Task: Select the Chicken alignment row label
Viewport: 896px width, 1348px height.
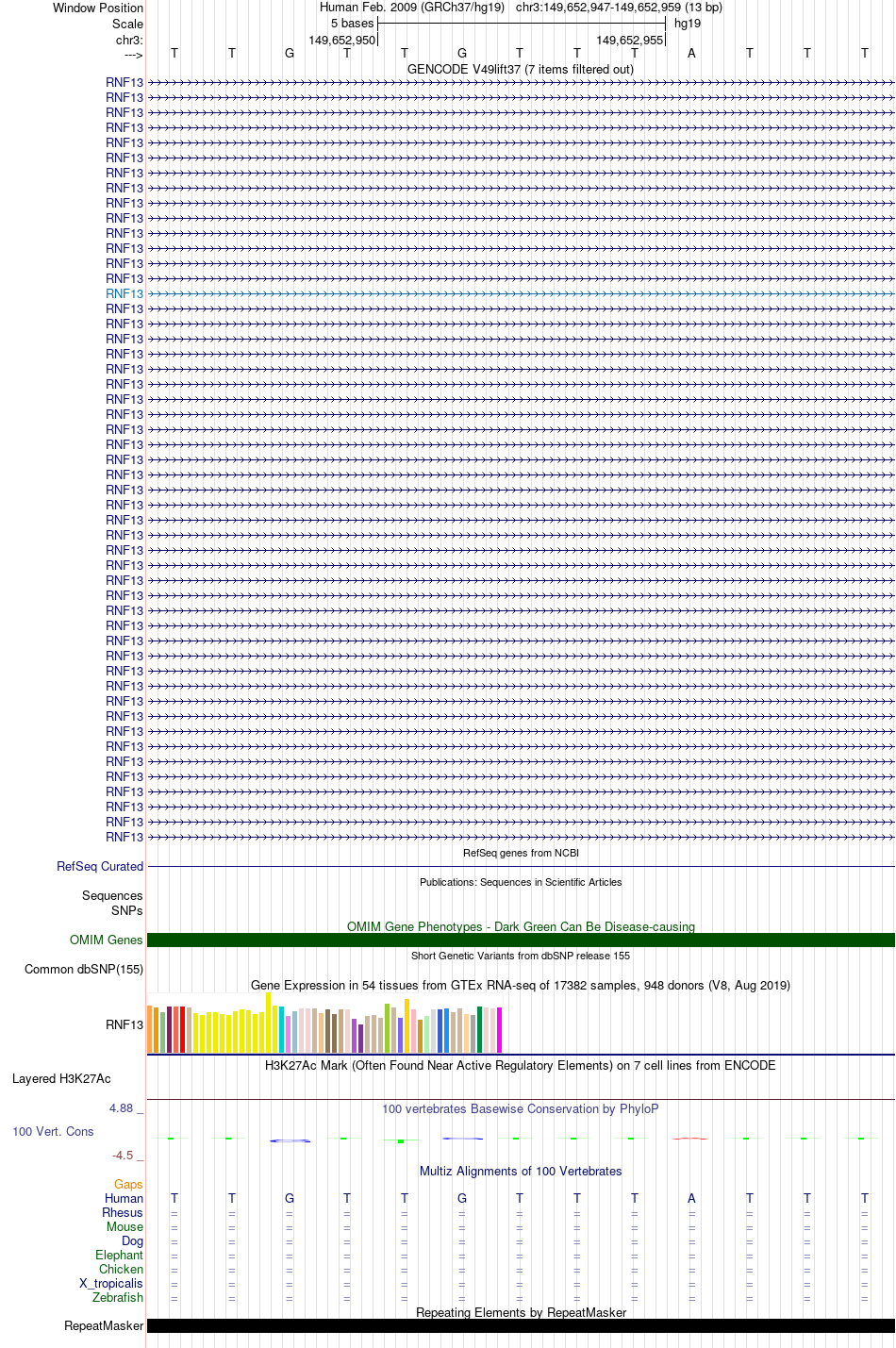Action: [x=122, y=1269]
